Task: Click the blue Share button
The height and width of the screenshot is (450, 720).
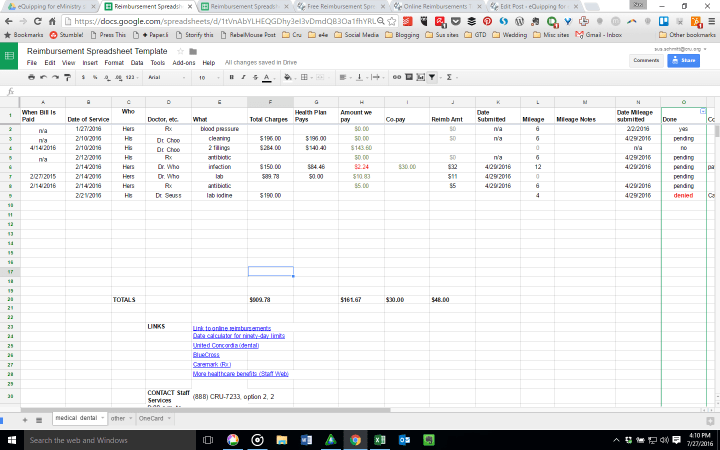Action: pos(682,60)
